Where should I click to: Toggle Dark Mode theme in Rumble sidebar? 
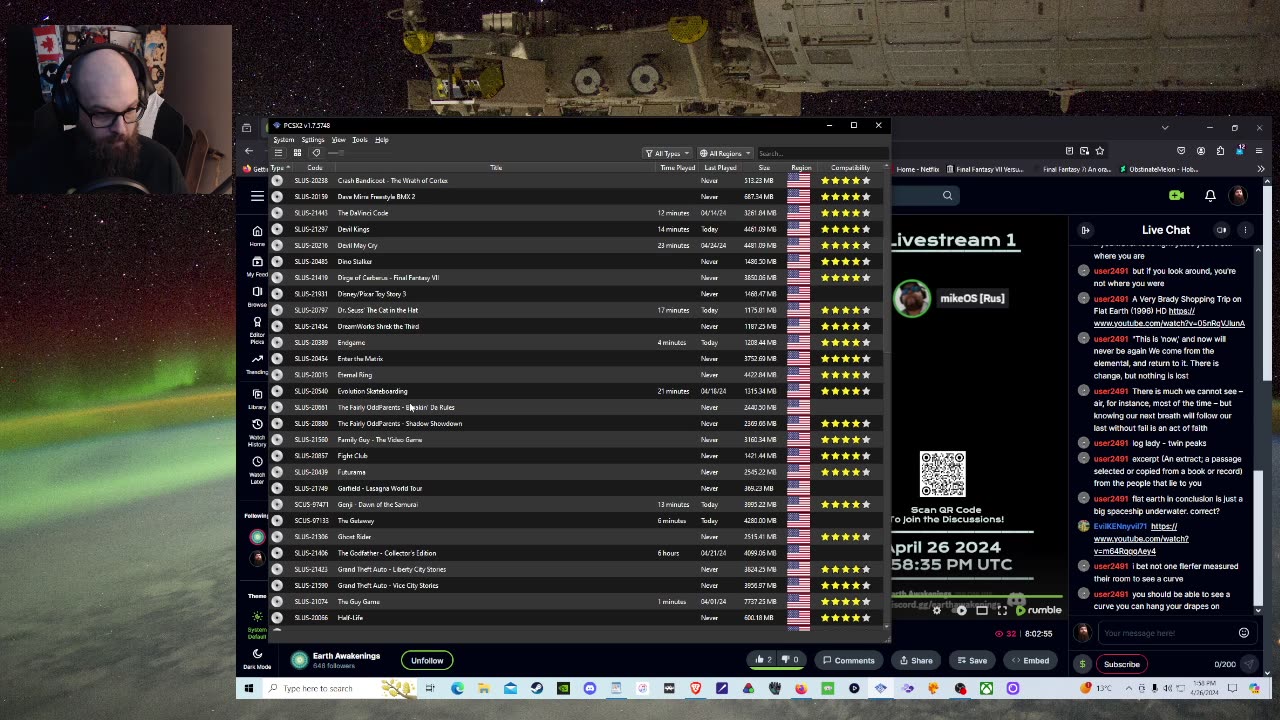(257, 658)
